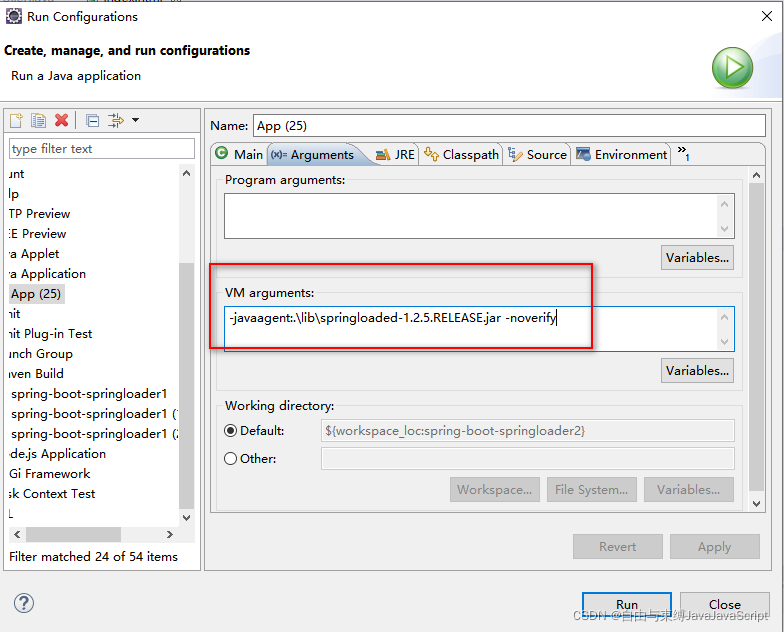Click the New launch configuration icon
This screenshot has height=632, width=784.
[16, 120]
